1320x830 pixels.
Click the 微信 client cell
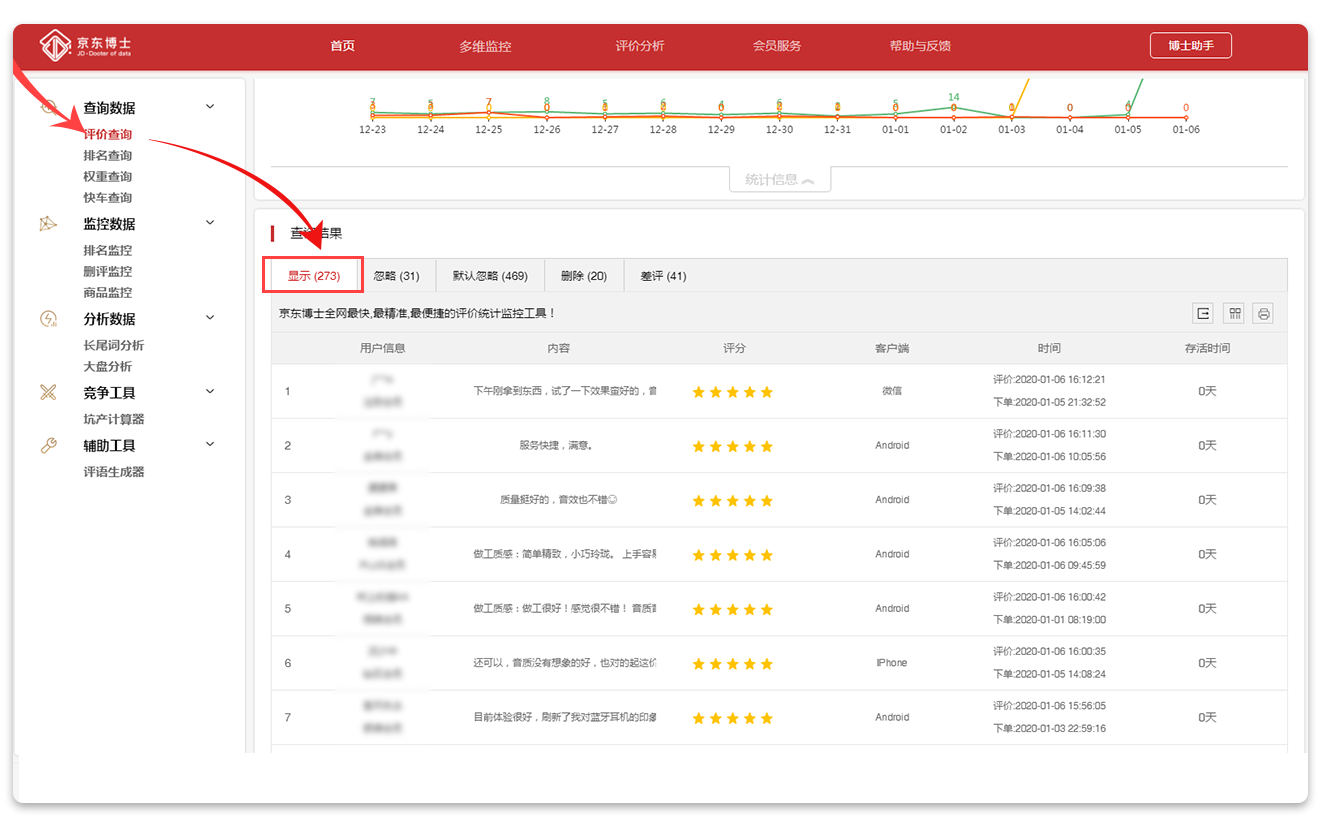point(892,391)
